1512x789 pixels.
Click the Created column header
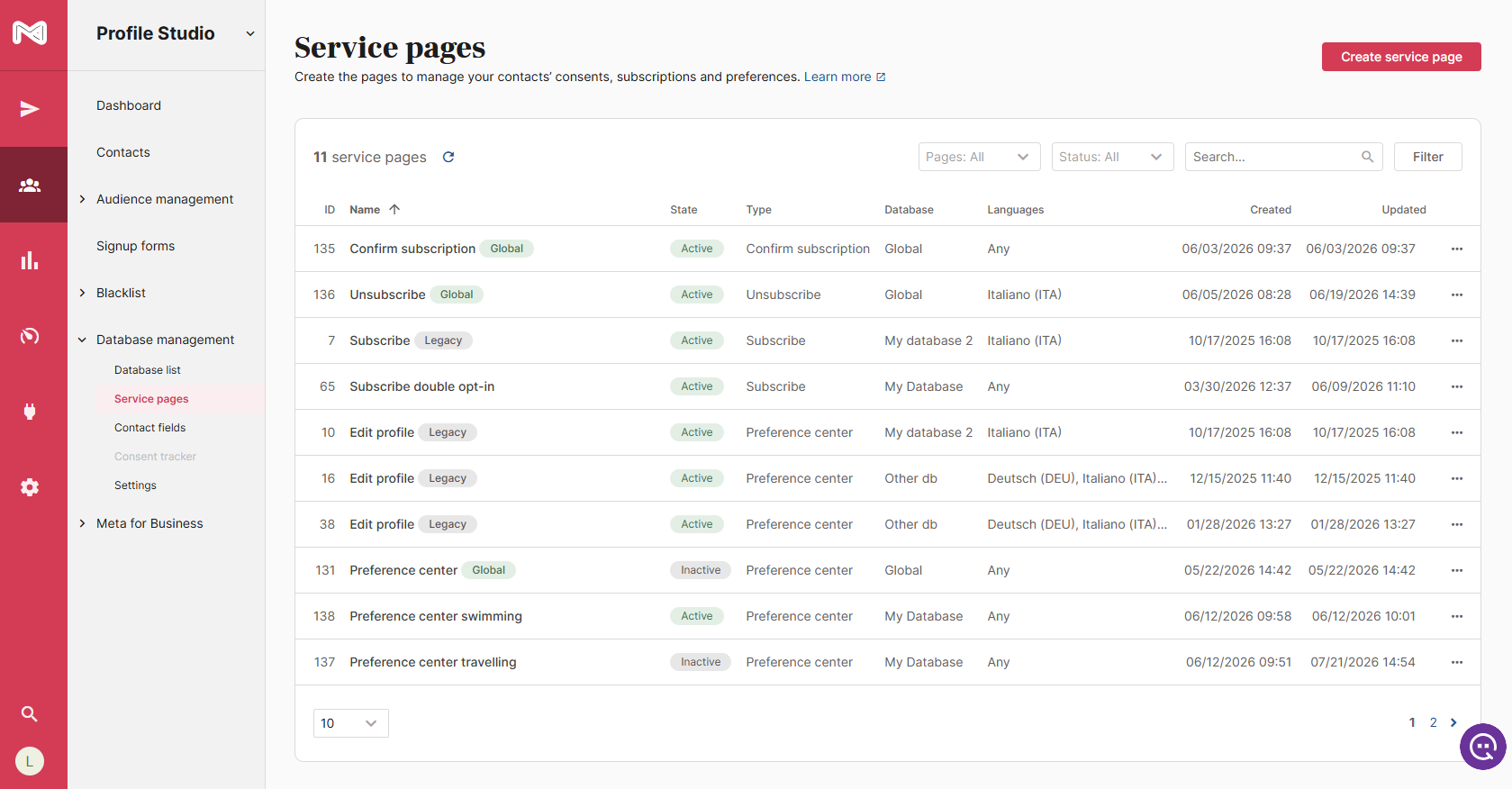(x=1271, y=210)
